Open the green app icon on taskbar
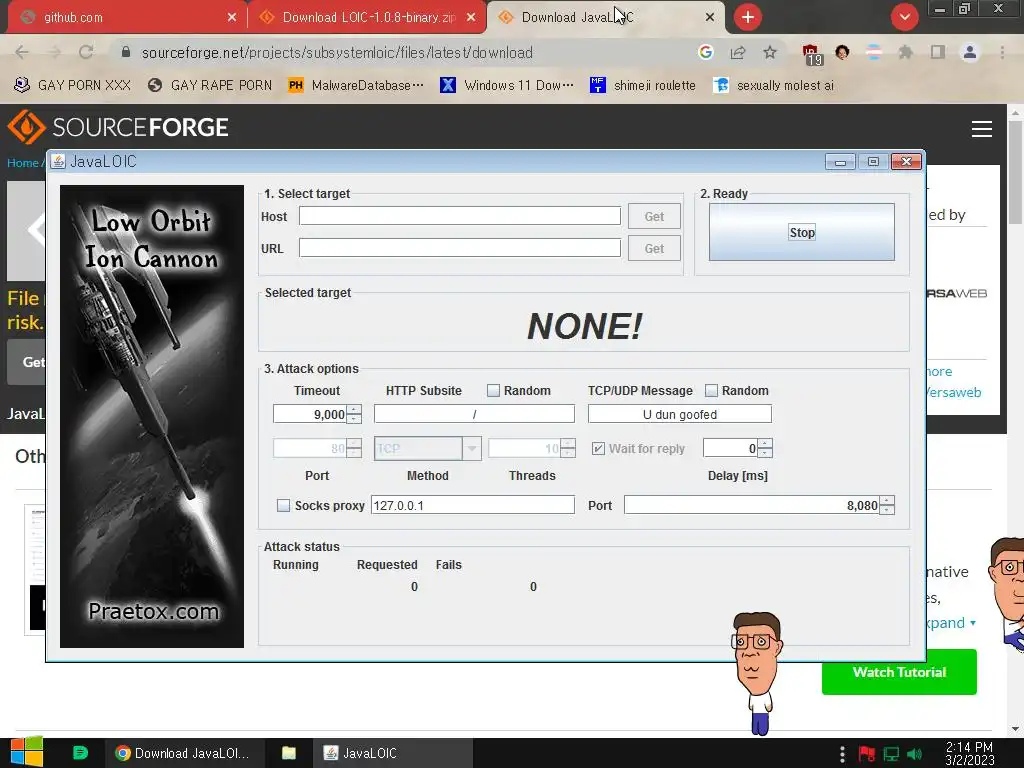 80,753
